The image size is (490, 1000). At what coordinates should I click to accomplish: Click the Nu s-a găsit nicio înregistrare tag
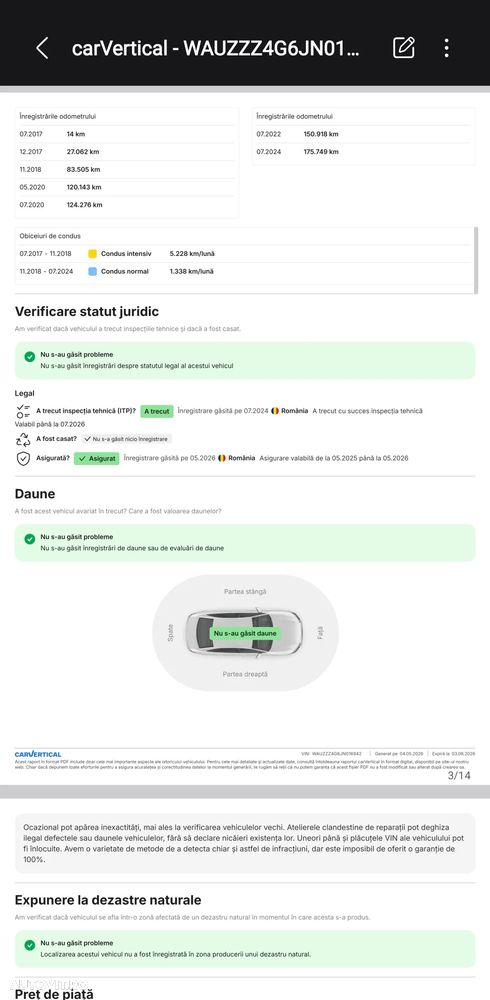click(126, 439)
